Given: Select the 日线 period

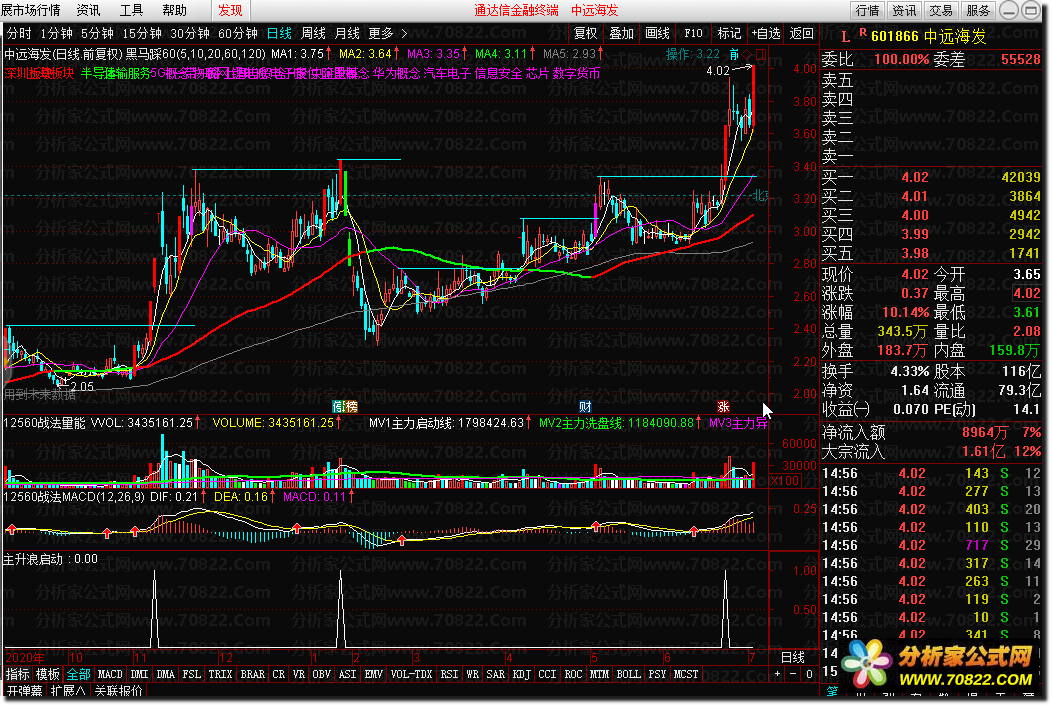Looking at the screenshot, I should click(279, 33).
